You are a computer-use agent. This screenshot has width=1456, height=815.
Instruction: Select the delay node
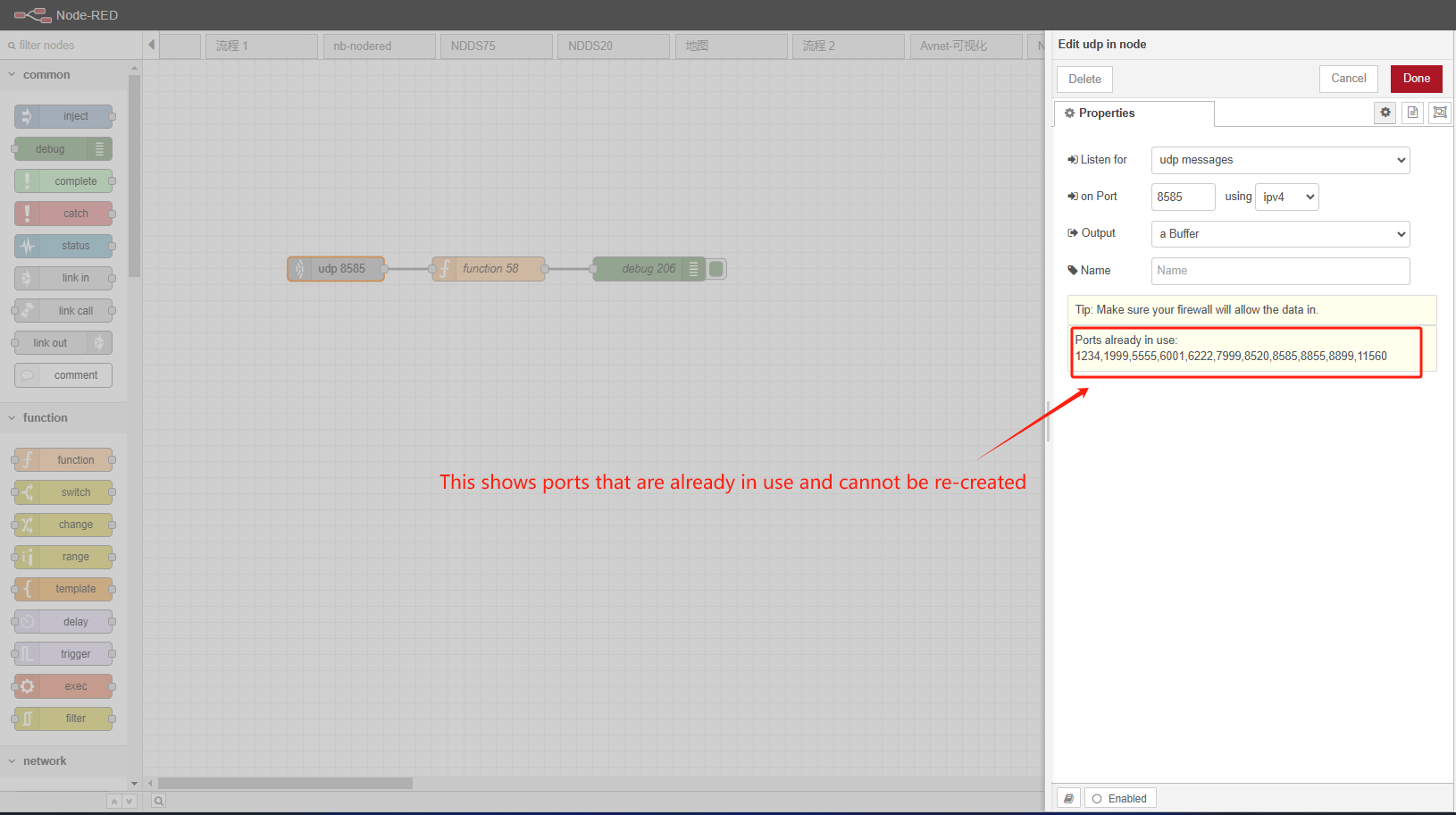coord(63,622)
